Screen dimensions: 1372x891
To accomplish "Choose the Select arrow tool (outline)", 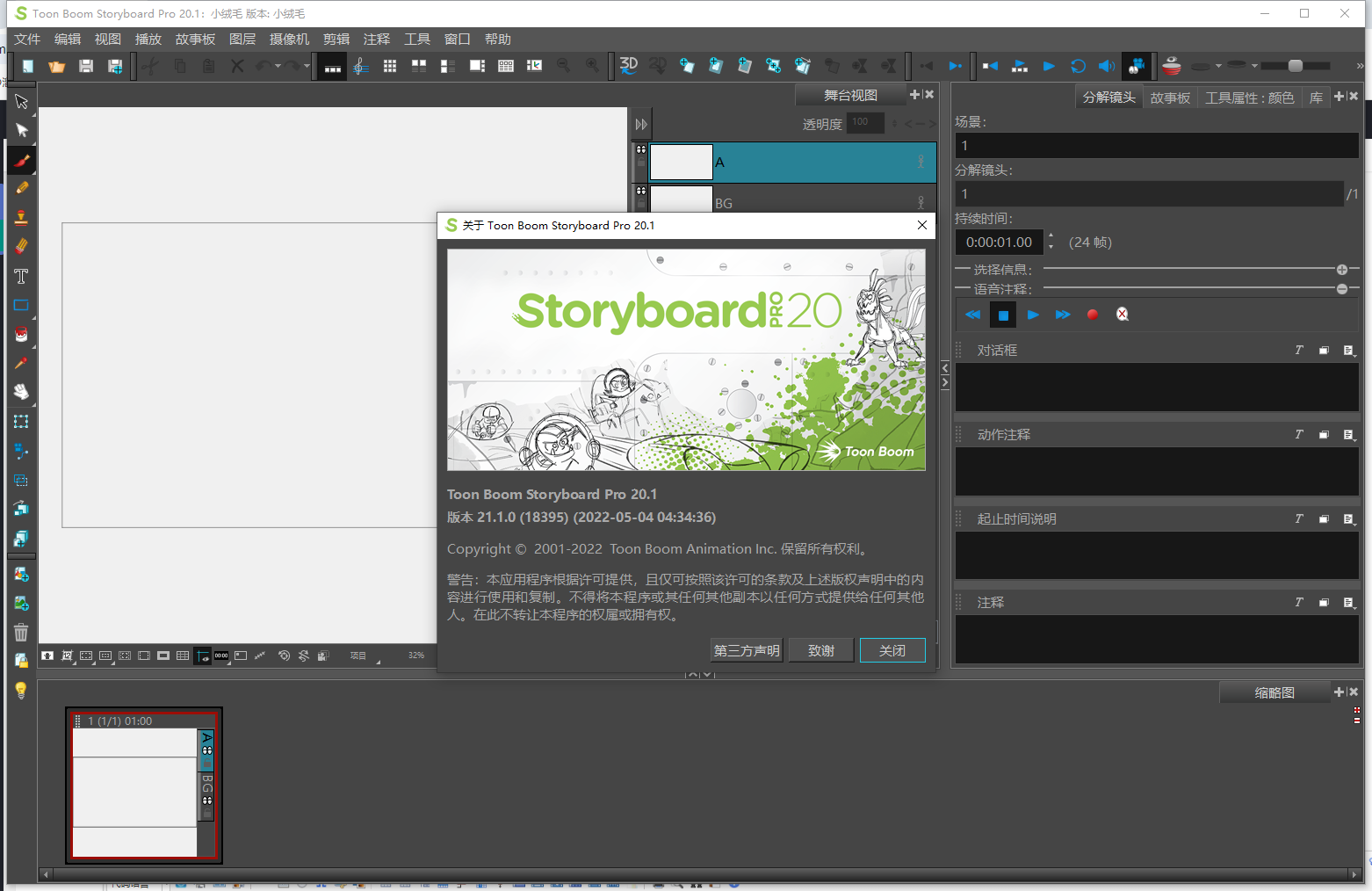I will (21, 102).
